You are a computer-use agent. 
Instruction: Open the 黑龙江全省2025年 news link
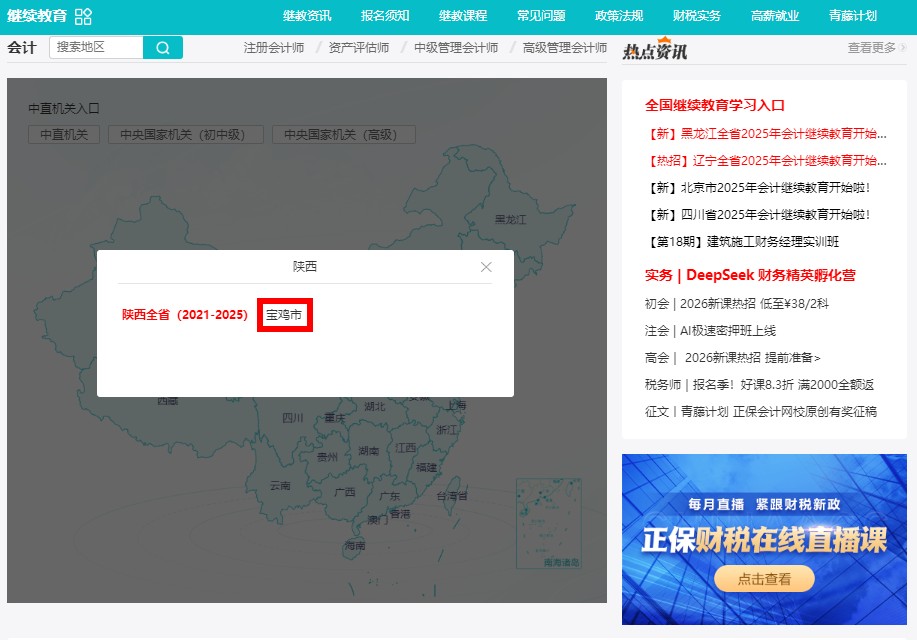(x=767, y=133)
